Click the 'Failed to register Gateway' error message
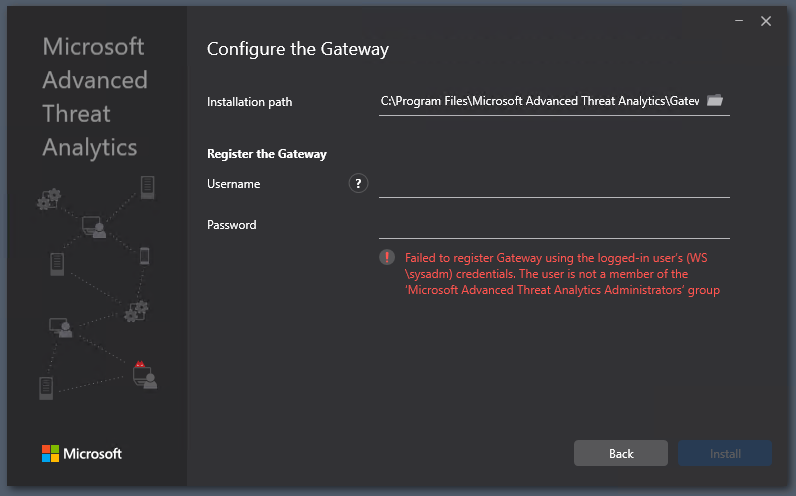 point(562,274)
